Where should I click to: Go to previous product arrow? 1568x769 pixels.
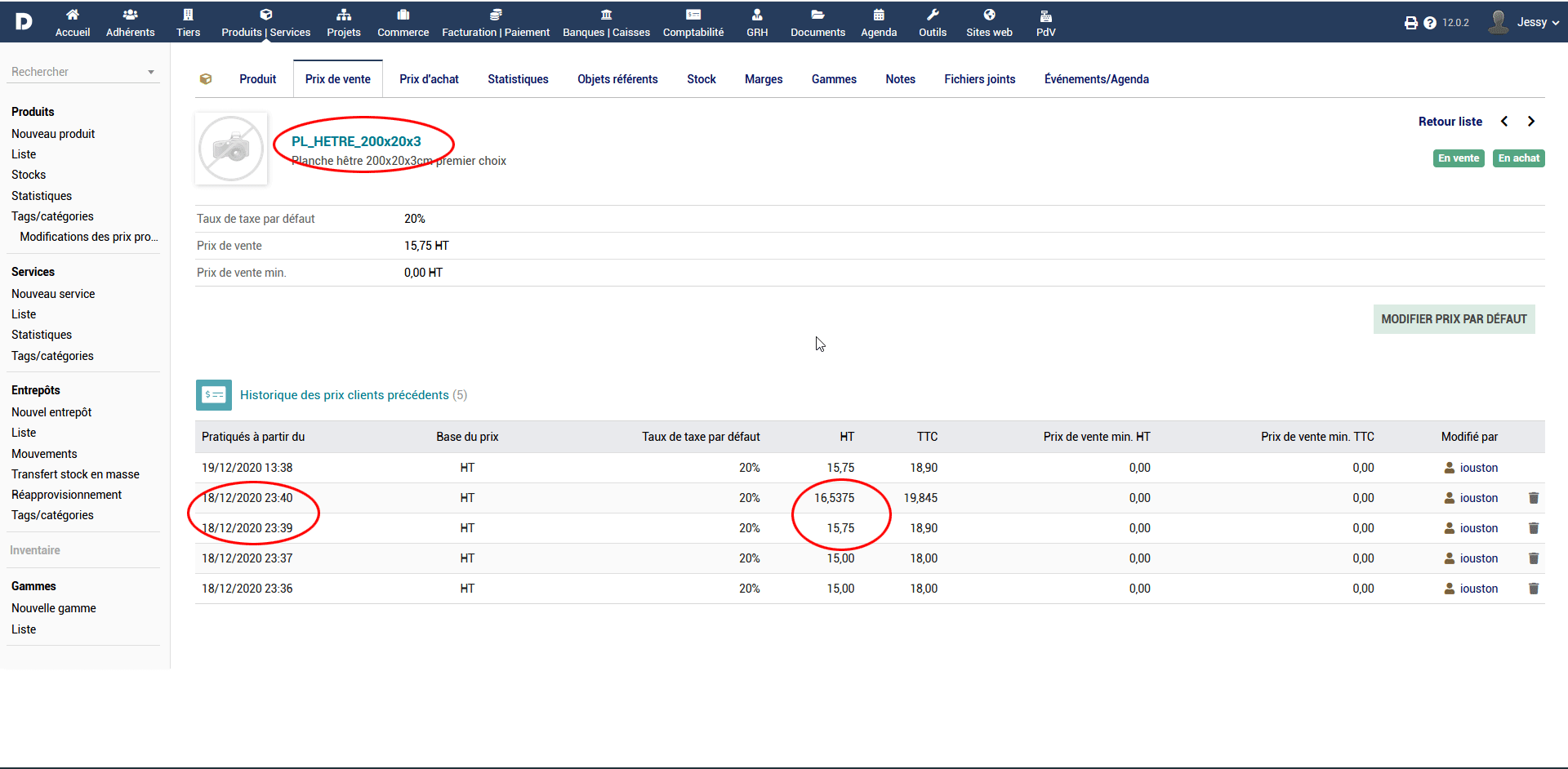(1504, 122)
